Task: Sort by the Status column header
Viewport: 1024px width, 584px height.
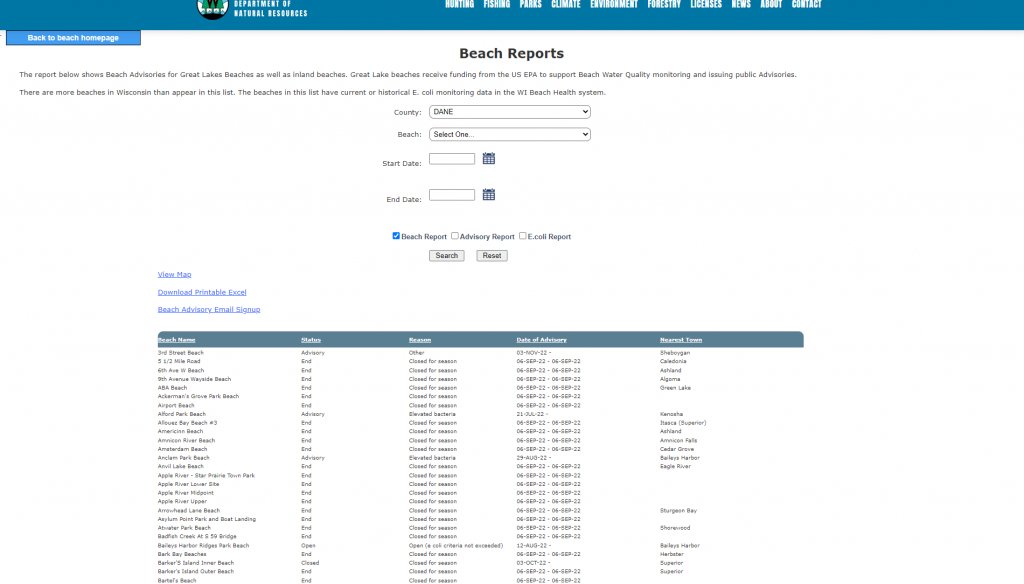Action: point(311,340)
